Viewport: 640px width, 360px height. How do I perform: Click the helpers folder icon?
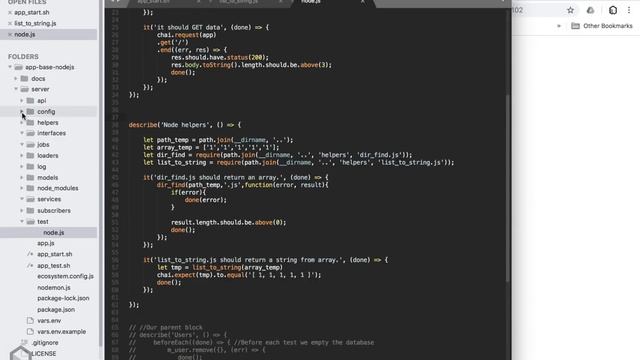(x=30, y=122)
